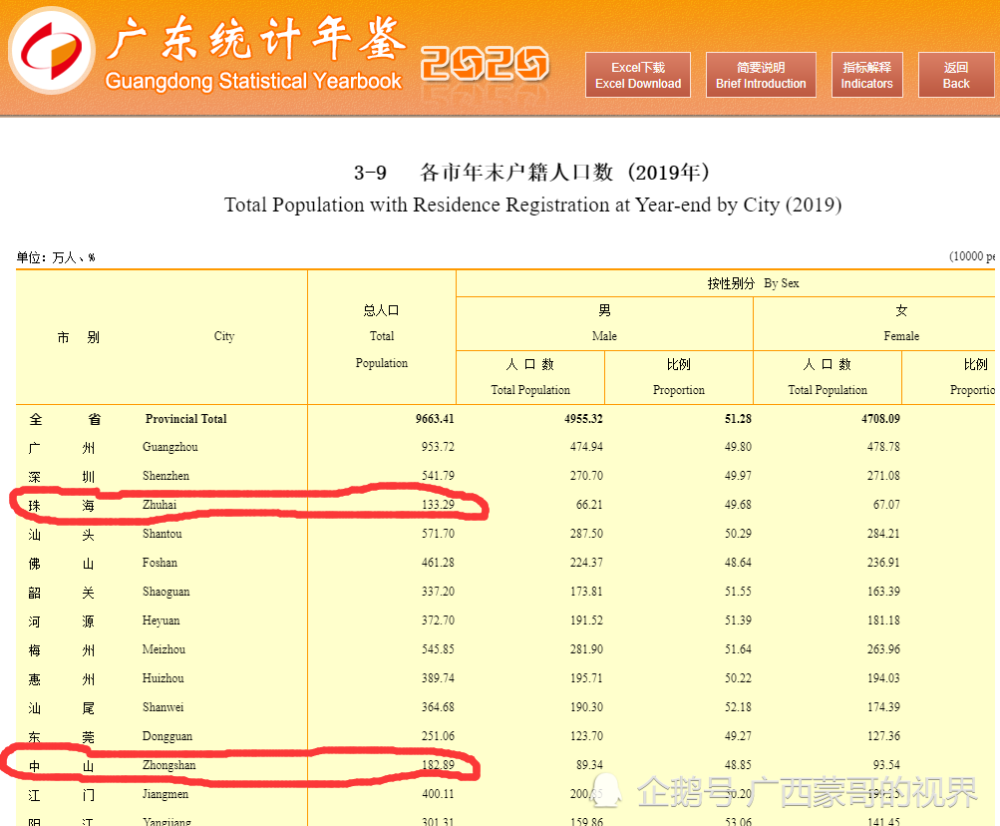
Task: Open the Indicators explanation button
Action: click(867, 75)
